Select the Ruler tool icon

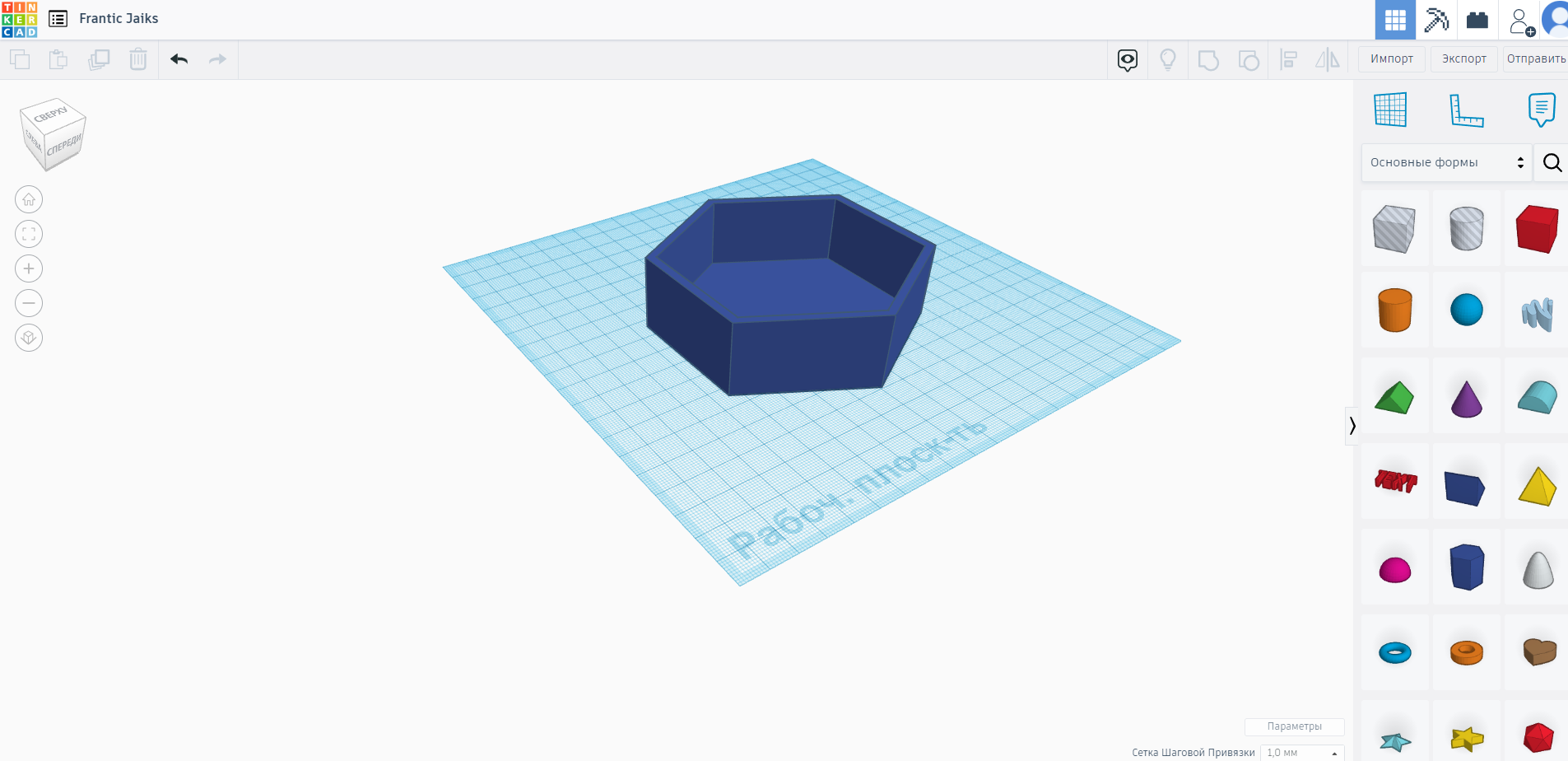coord(1466,110)
